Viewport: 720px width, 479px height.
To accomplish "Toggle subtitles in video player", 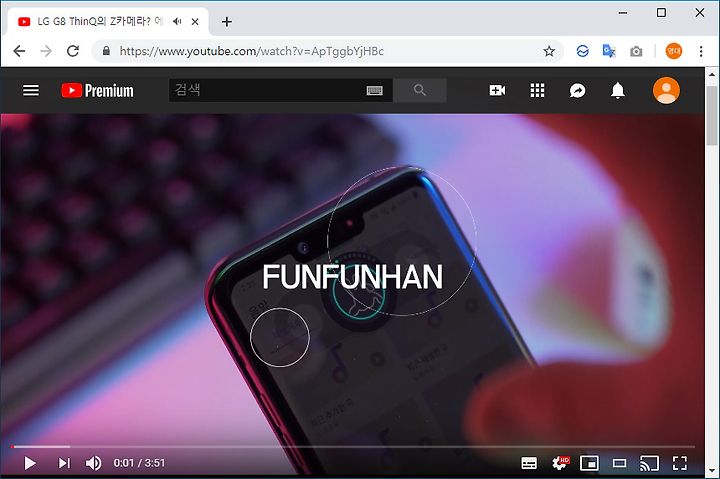I will point(529,463).
